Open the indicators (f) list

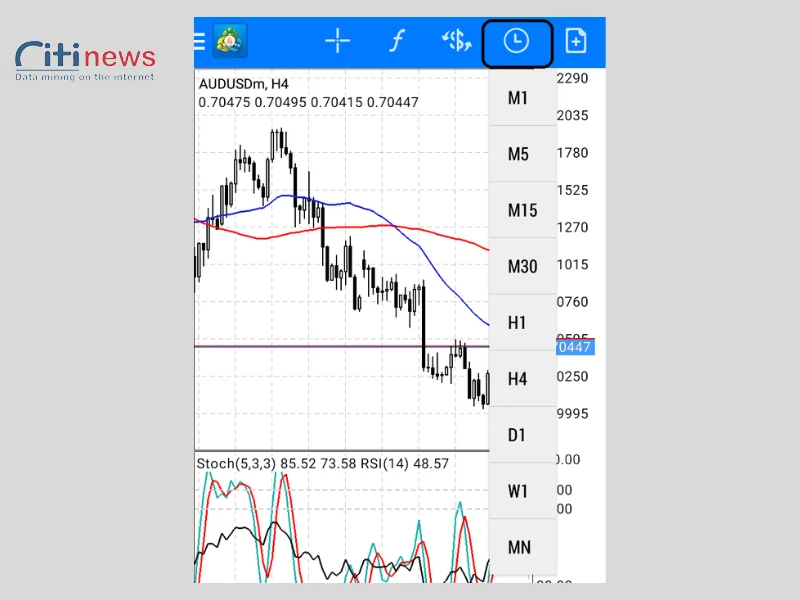[x=397, y=41]
